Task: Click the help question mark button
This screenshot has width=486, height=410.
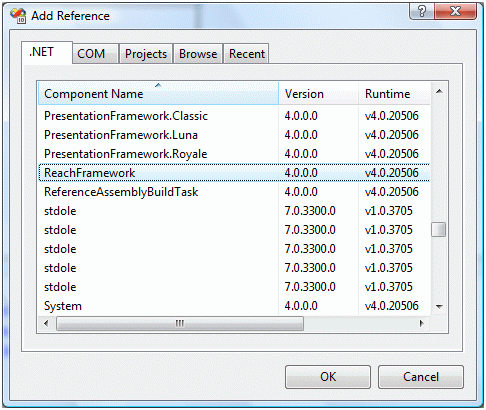Action: tap(422, 12)
